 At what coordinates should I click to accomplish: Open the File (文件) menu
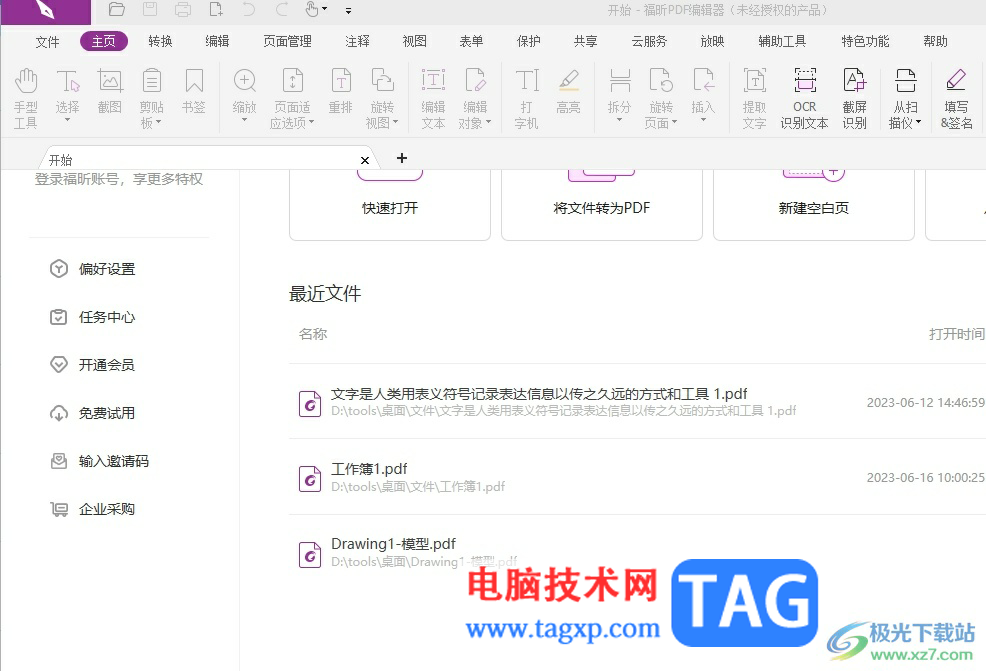pyautogui.click(x=47, y=42)
